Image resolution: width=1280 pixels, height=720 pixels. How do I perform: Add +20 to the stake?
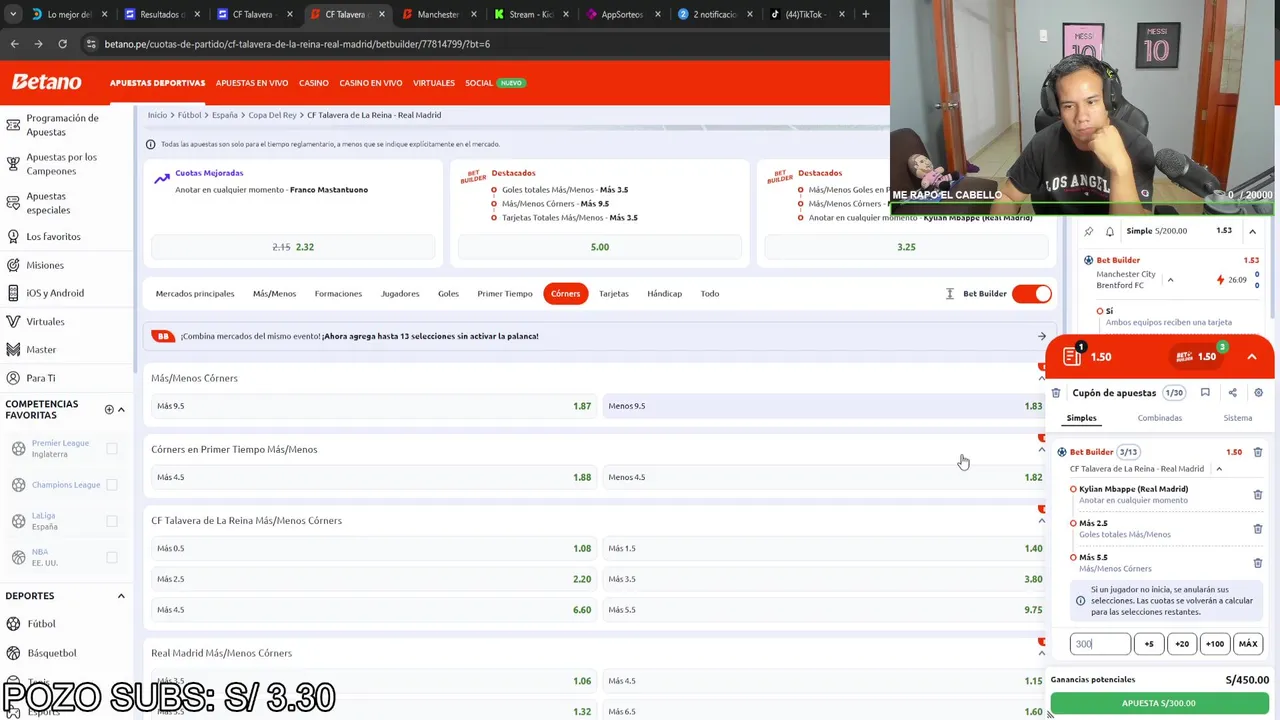1182,644
